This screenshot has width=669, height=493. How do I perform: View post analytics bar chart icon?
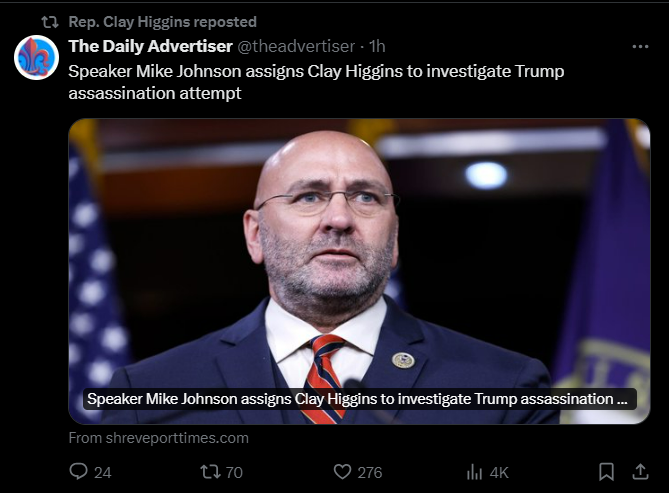click(475, 472)
